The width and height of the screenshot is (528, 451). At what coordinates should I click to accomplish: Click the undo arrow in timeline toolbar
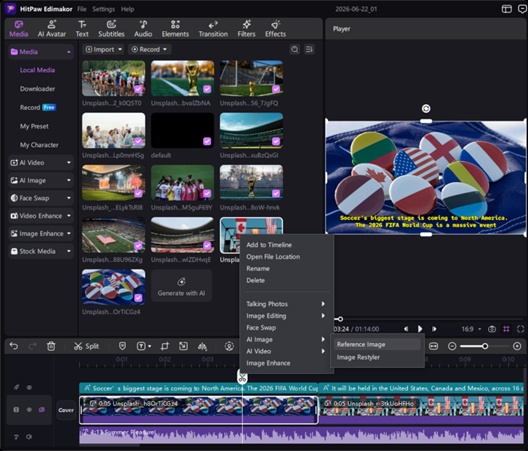pyautogui.click(x=14, y=346)
